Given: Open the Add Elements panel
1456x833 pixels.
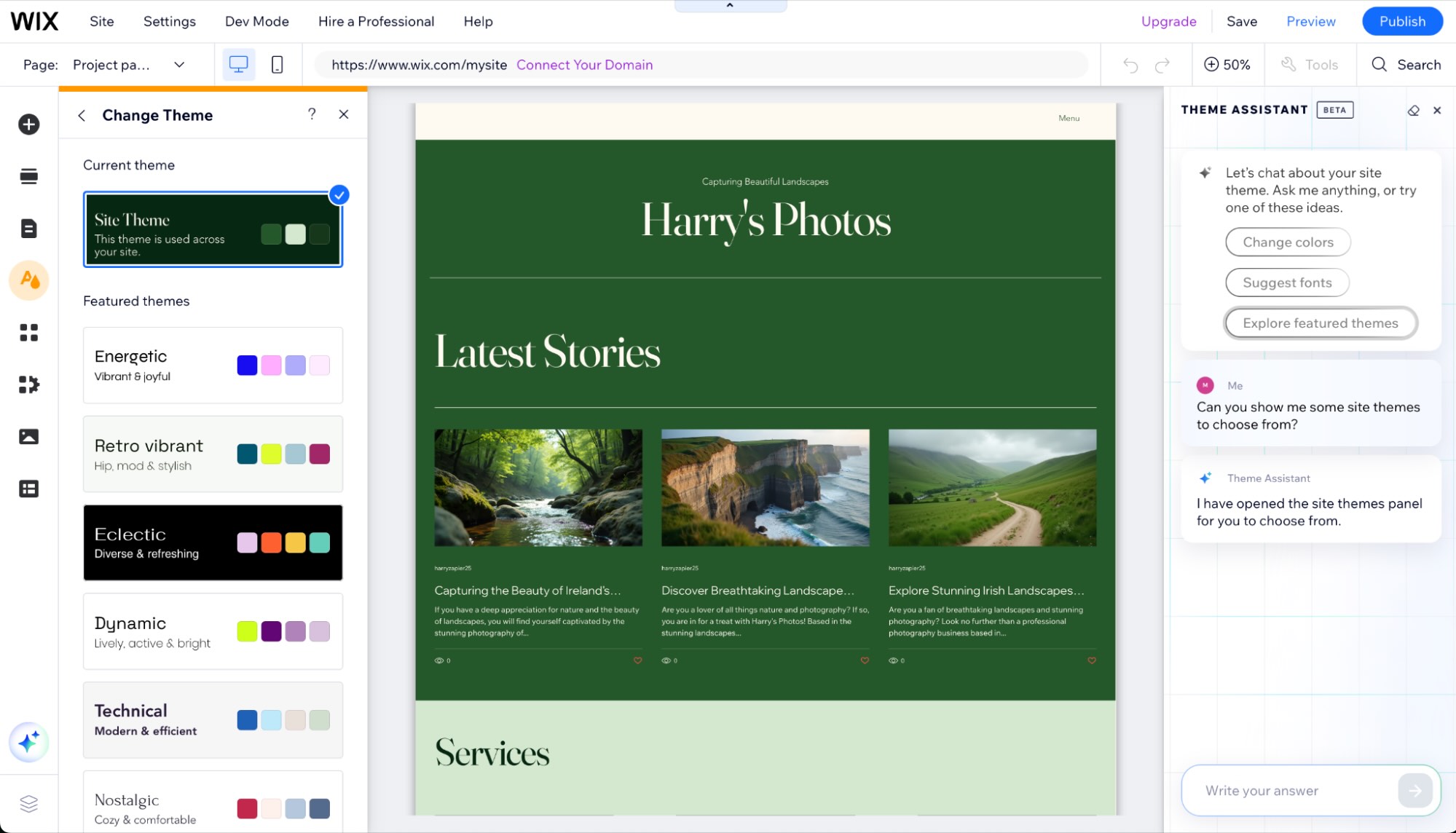Looking at the screenshot, I should [x=28, y=124].
